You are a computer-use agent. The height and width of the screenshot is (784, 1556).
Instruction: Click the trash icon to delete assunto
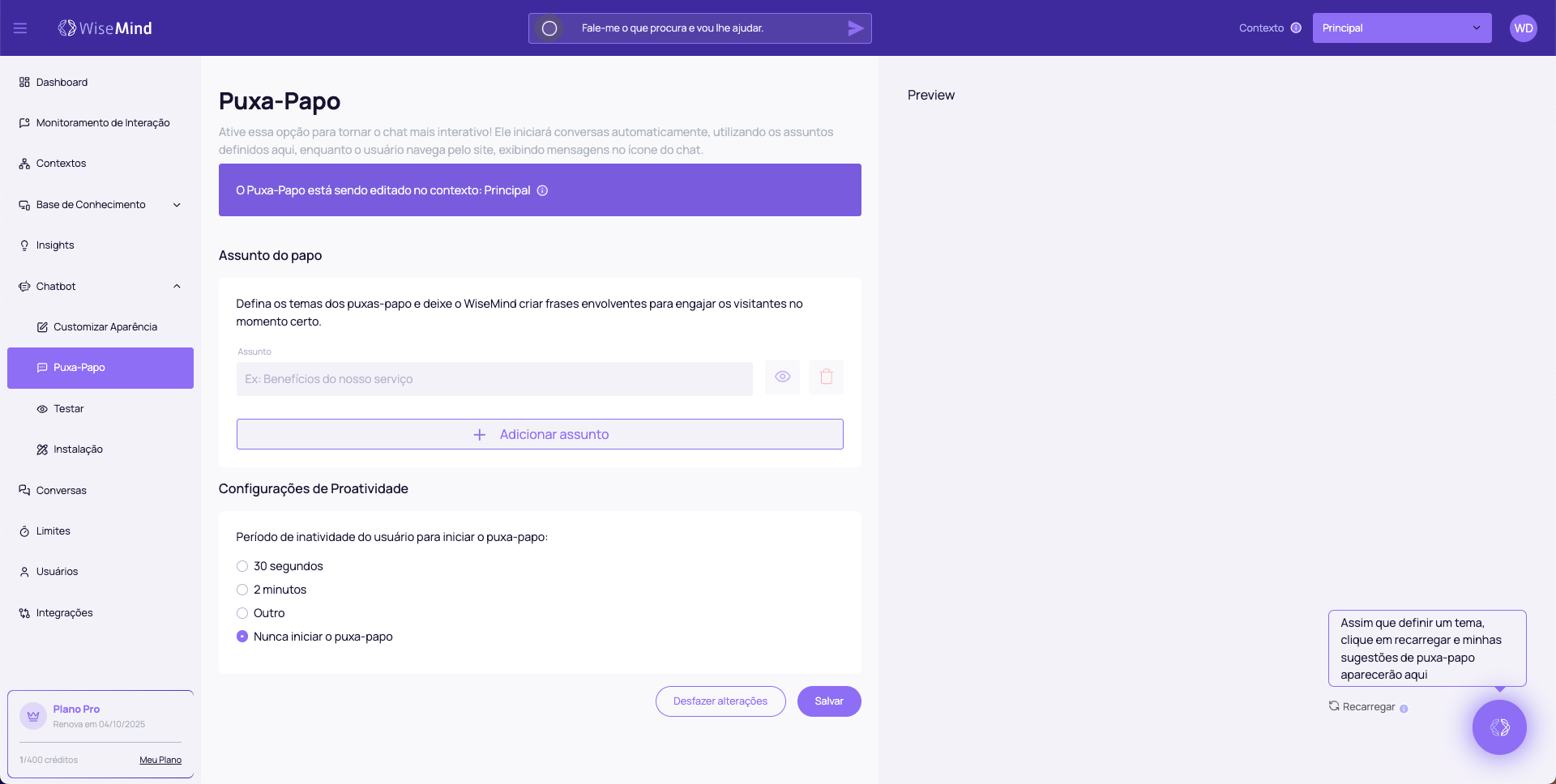[x=826, y=377]
